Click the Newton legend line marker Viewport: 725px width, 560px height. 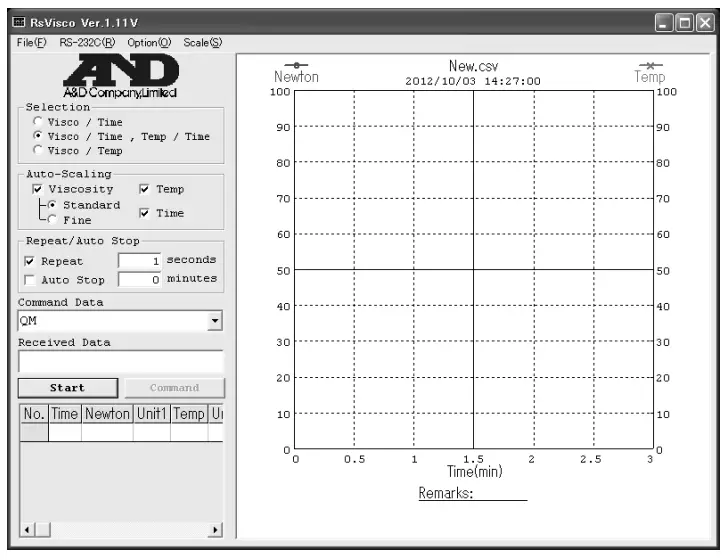coord(296,65)
